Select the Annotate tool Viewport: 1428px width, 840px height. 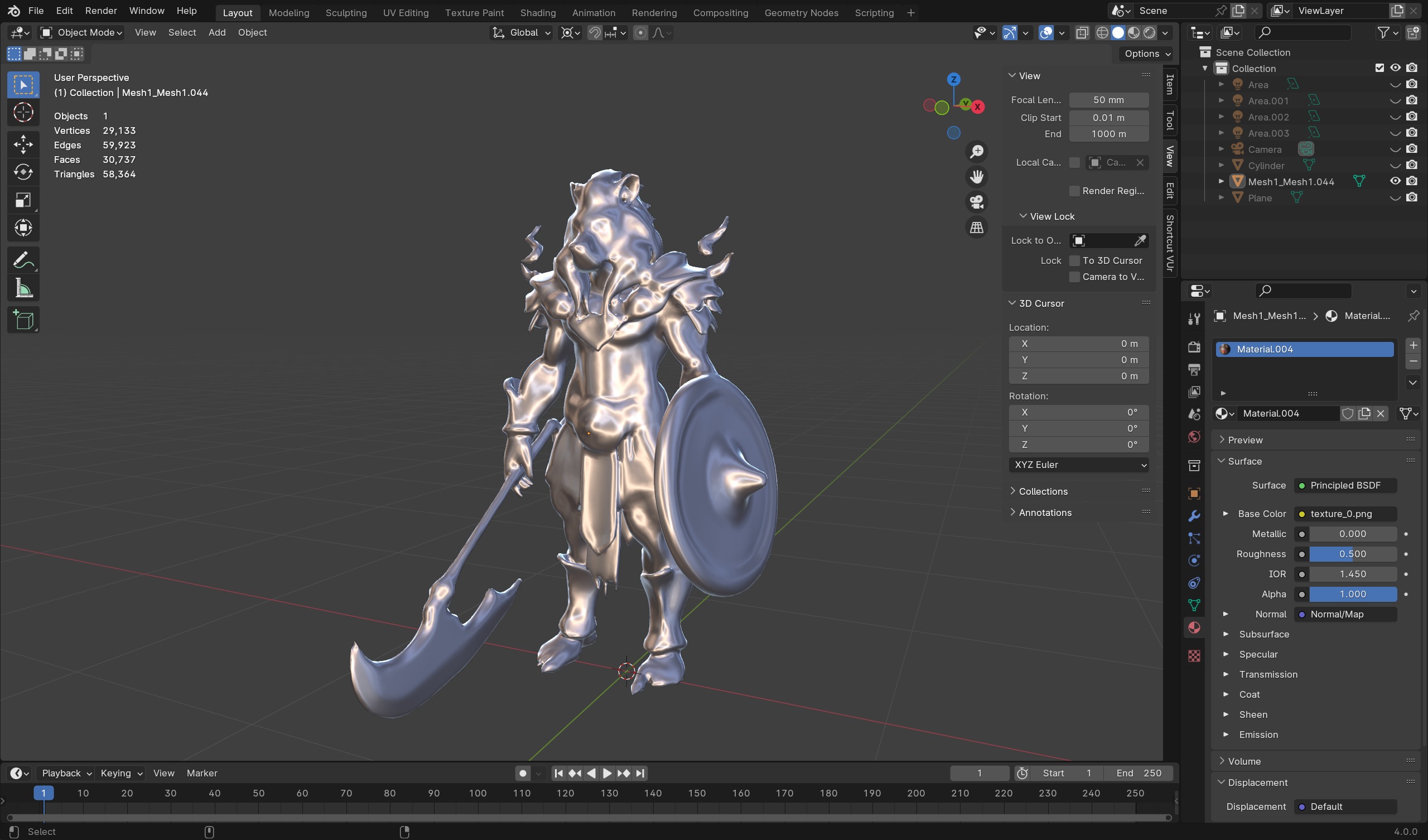[23, 260]
